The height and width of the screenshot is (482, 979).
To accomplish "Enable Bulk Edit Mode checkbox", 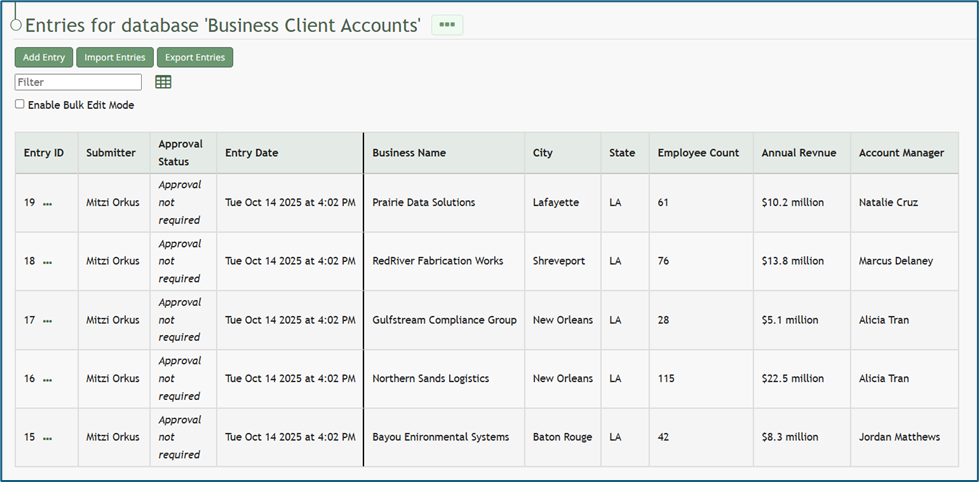I will [x=20, y=104].
